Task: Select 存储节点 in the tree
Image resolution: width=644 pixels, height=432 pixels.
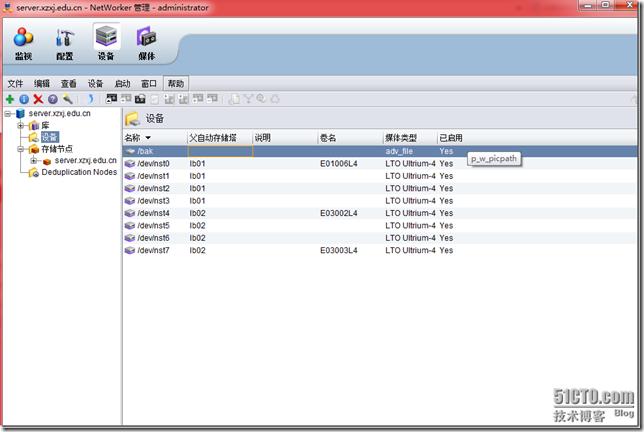Action: tap(57, 149)
